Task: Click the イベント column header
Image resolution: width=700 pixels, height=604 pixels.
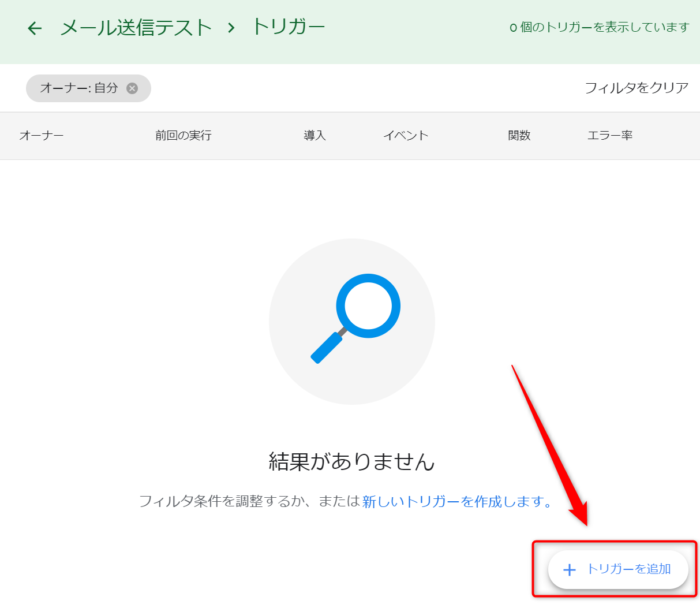Action: 406,135
